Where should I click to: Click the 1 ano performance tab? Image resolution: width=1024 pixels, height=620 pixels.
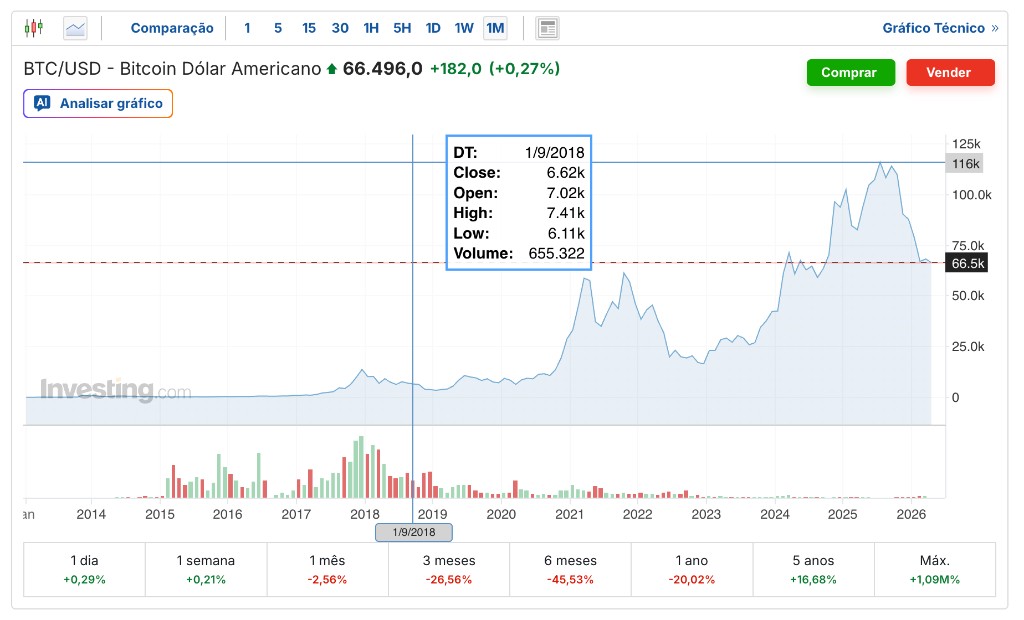(x=691, y=568)
